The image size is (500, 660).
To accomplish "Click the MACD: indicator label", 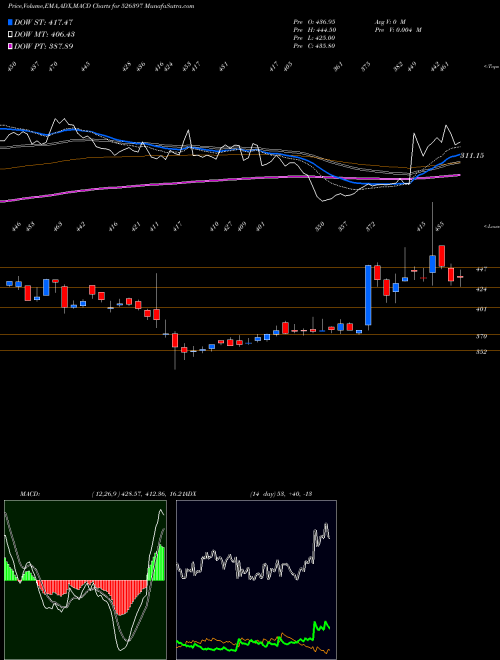I will [29, 494].
